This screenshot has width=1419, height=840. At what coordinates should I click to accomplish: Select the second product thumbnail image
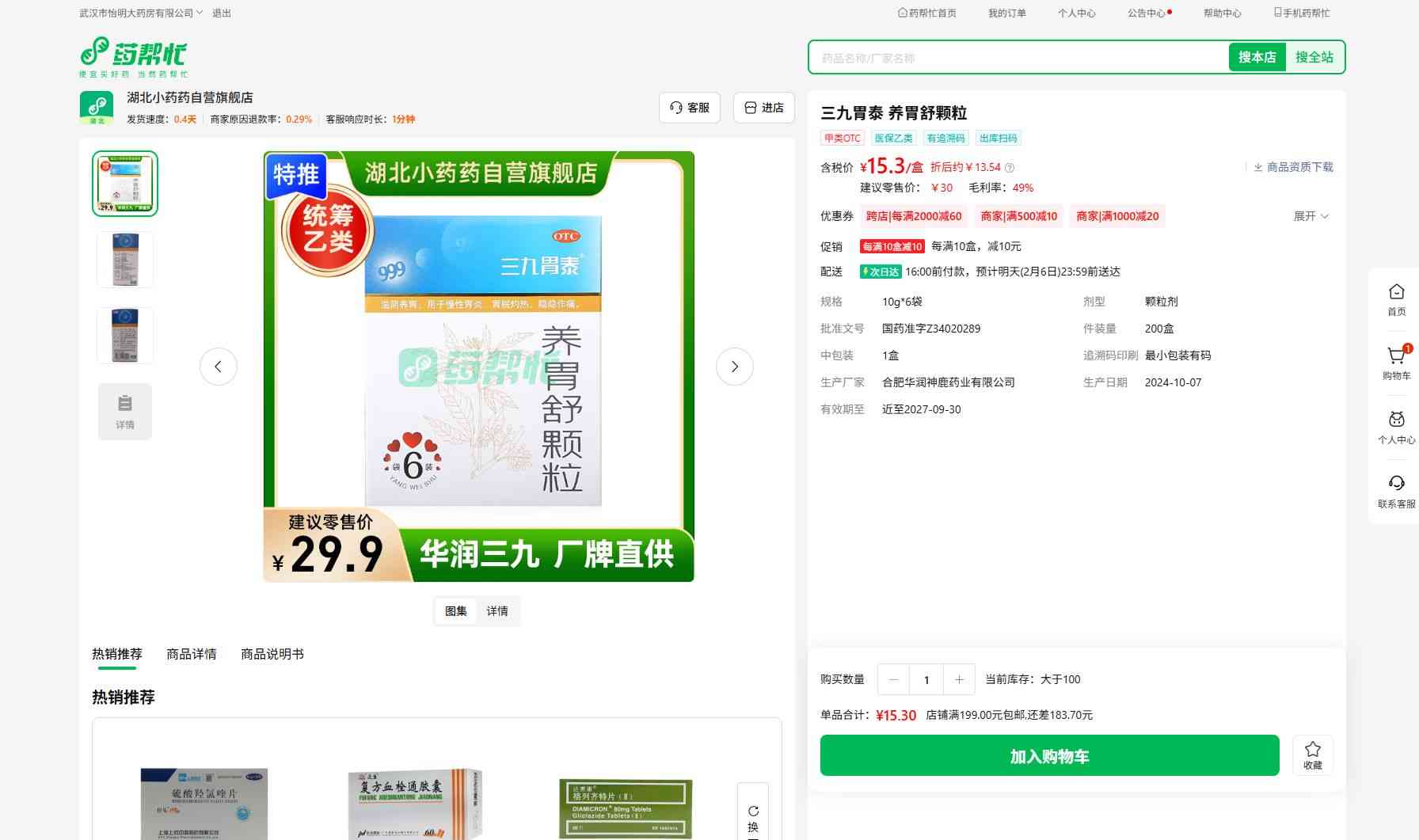click(x=125, y=260)
